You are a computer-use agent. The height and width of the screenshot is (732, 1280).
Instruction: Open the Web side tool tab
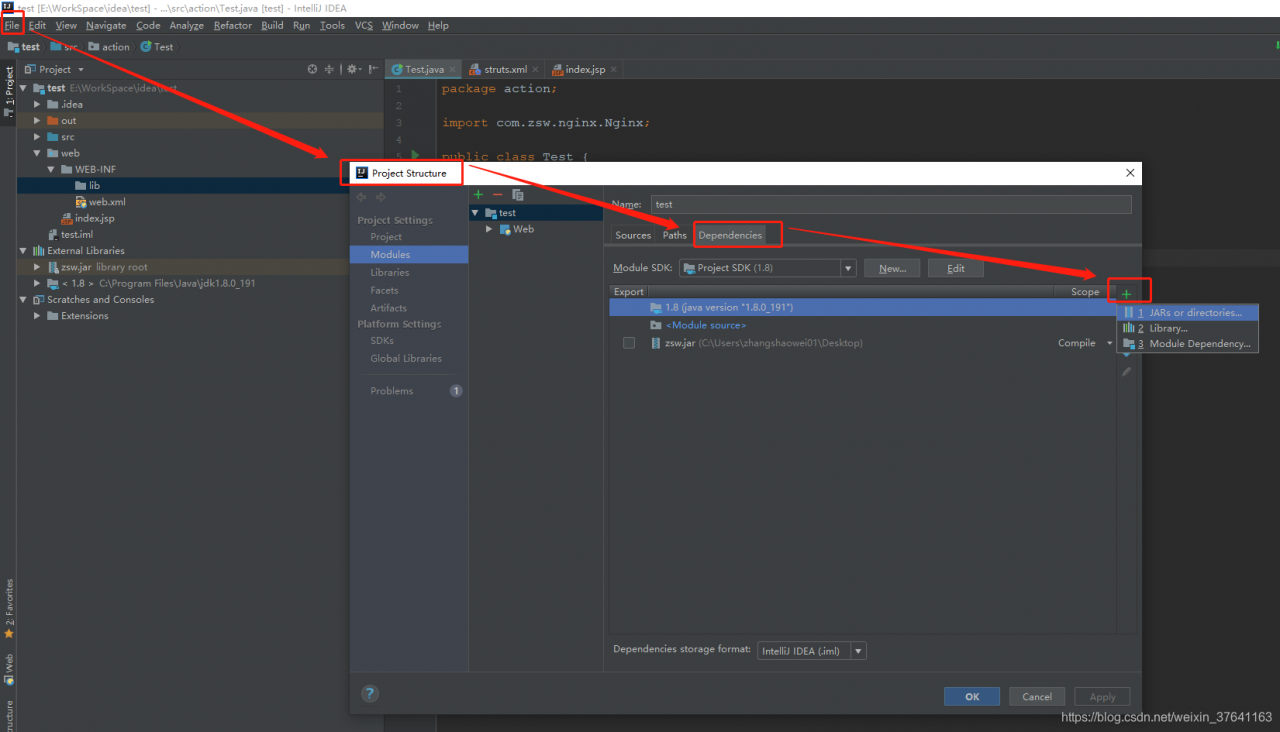tap(9, 669)
